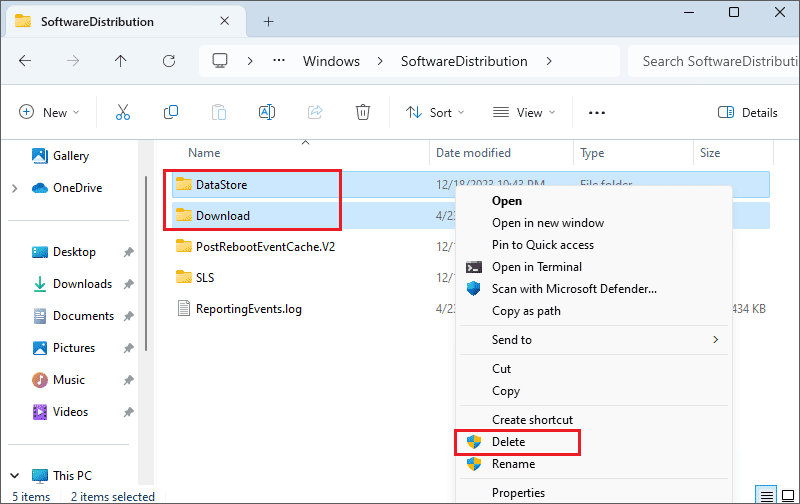The height and width of the screenshot is (504, 800).
Task: Choose Pin to Quick access
Action: coord(543,245)
